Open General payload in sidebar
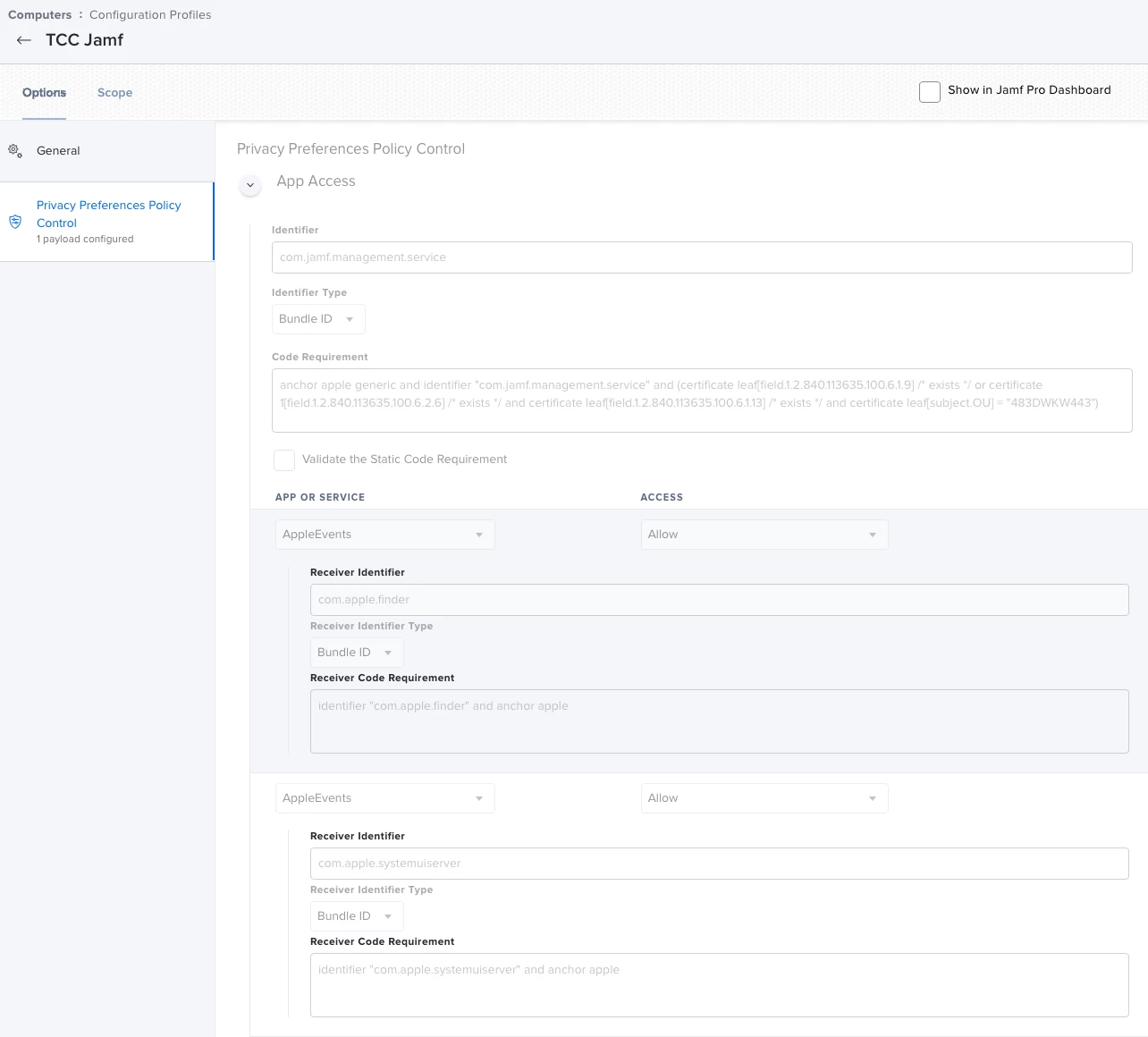 click(x=107, y=151)
